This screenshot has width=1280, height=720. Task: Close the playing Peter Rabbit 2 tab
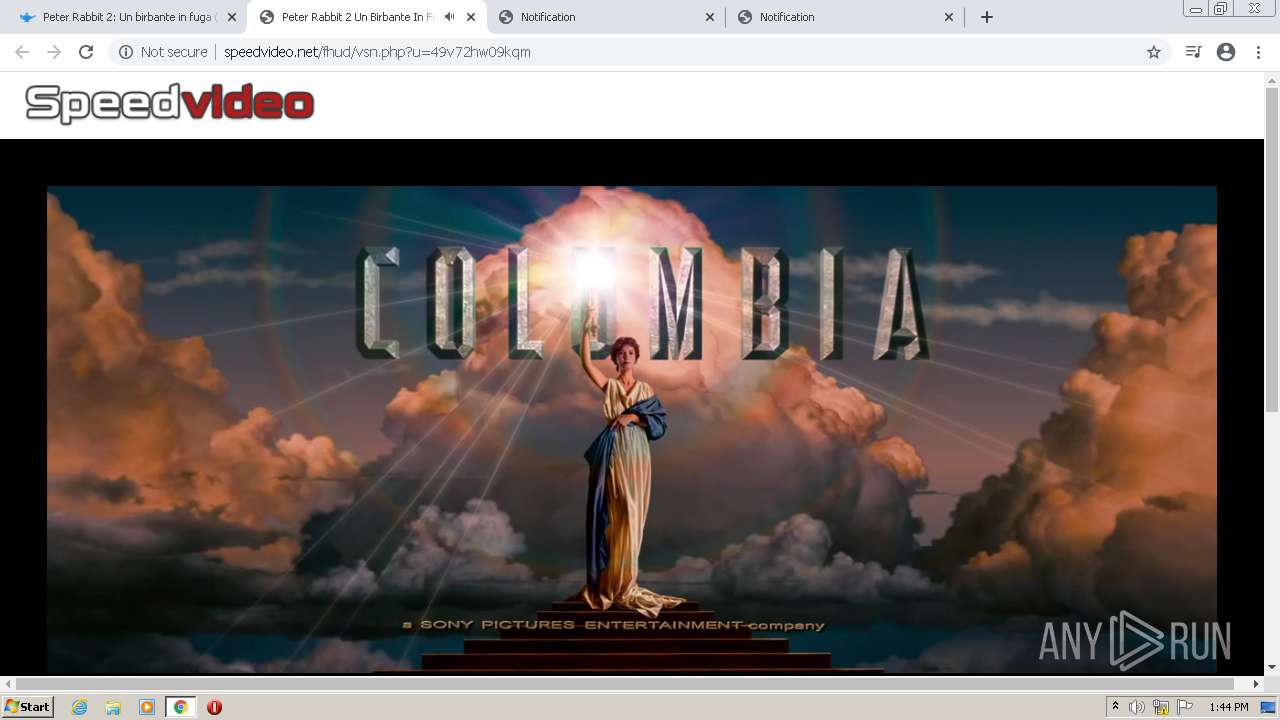pos(471,17)
